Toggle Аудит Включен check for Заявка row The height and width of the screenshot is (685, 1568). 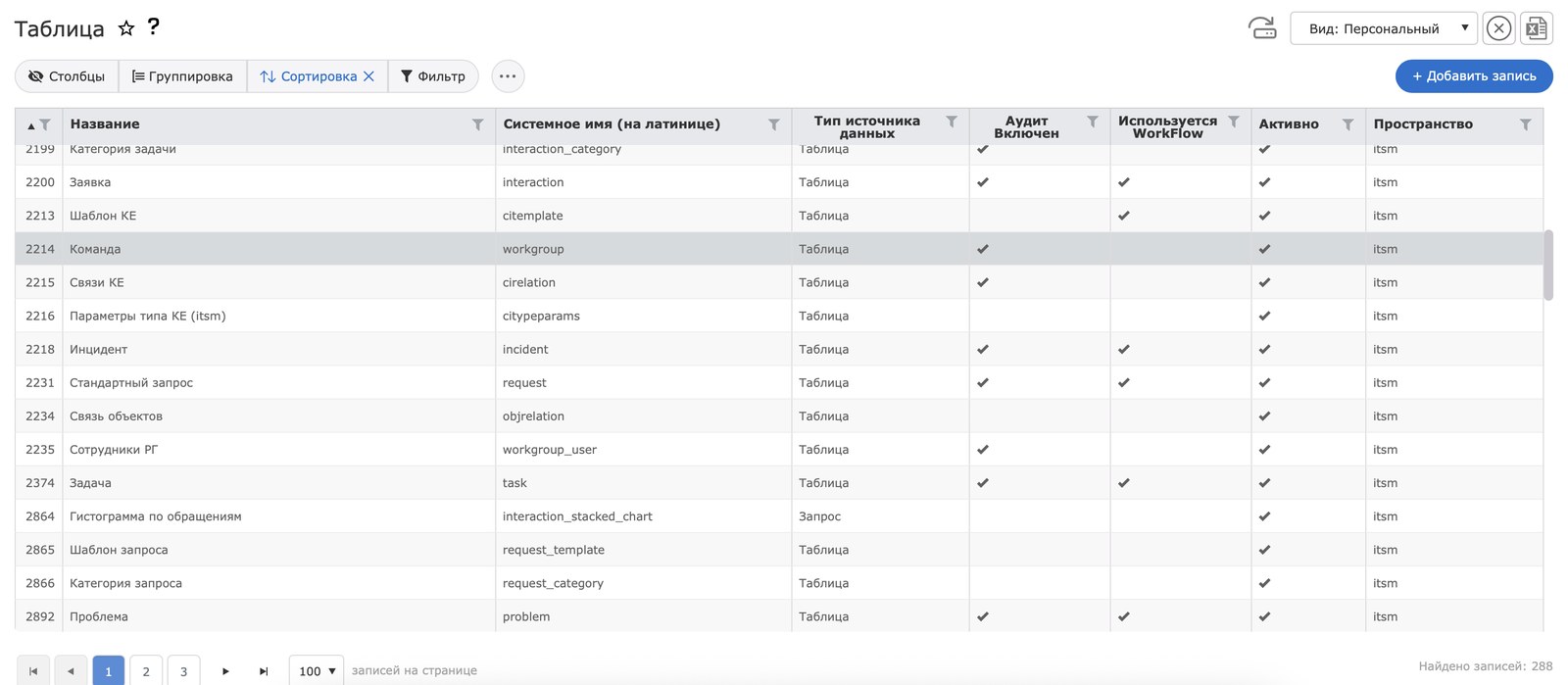pos(983,182)
